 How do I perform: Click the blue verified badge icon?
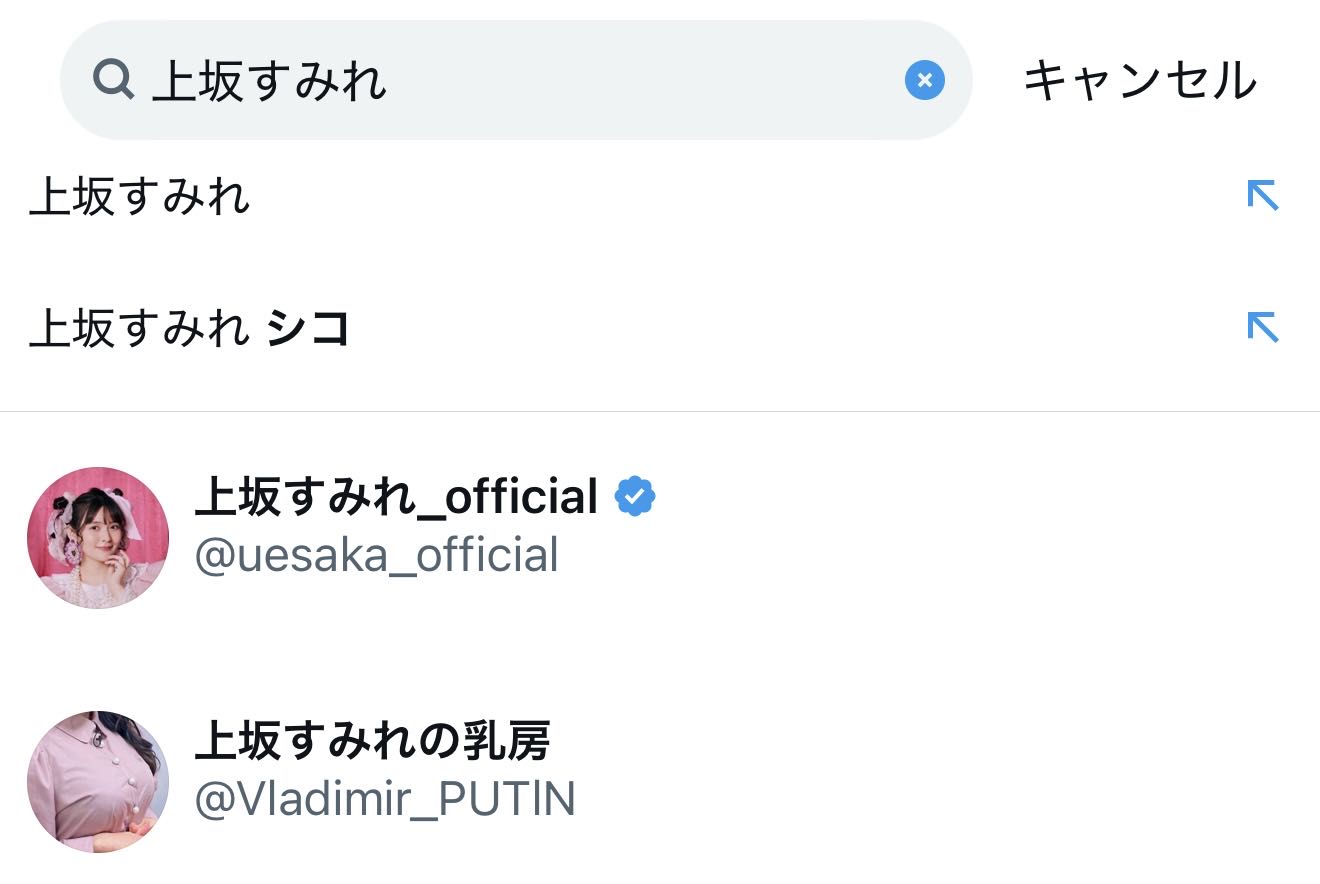(635, 496)
